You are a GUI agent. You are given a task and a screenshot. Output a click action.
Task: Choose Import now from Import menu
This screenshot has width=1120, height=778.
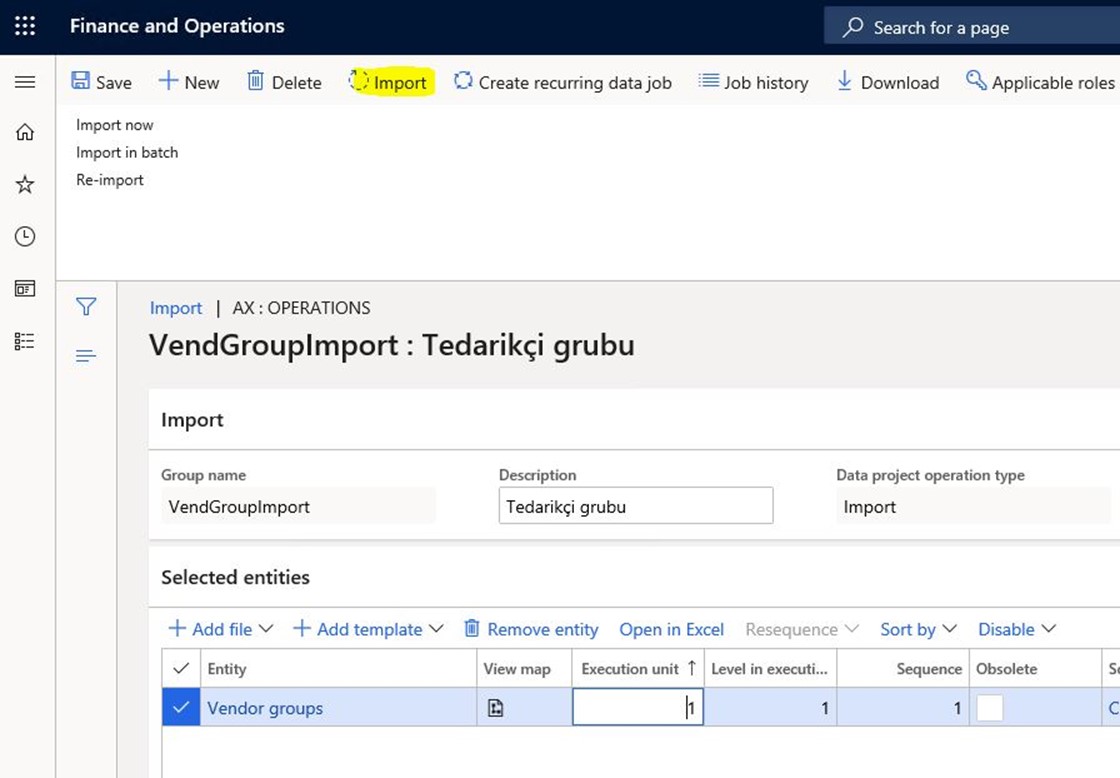click(x=115, y=125)
